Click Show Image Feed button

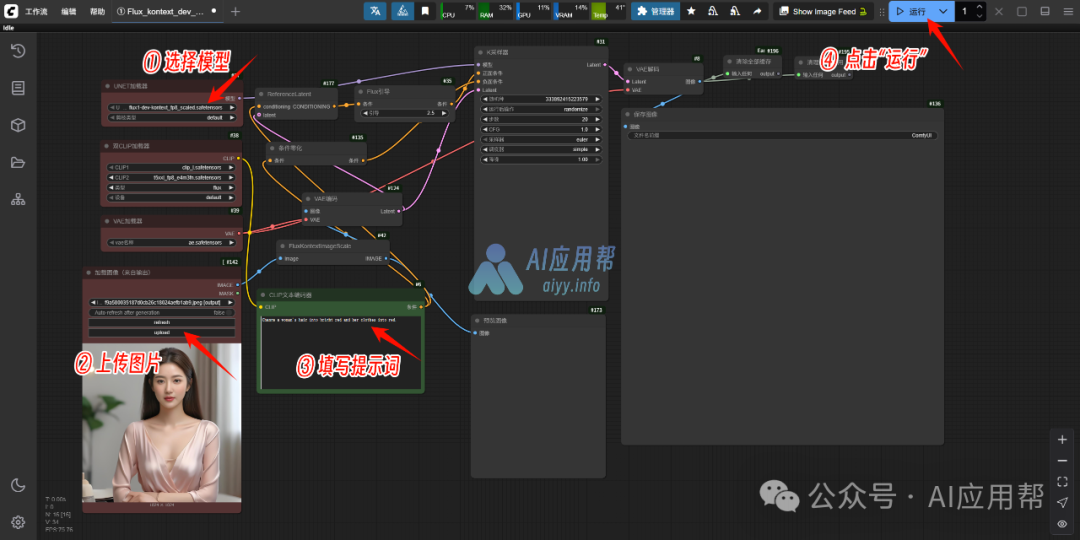point(823,11)
